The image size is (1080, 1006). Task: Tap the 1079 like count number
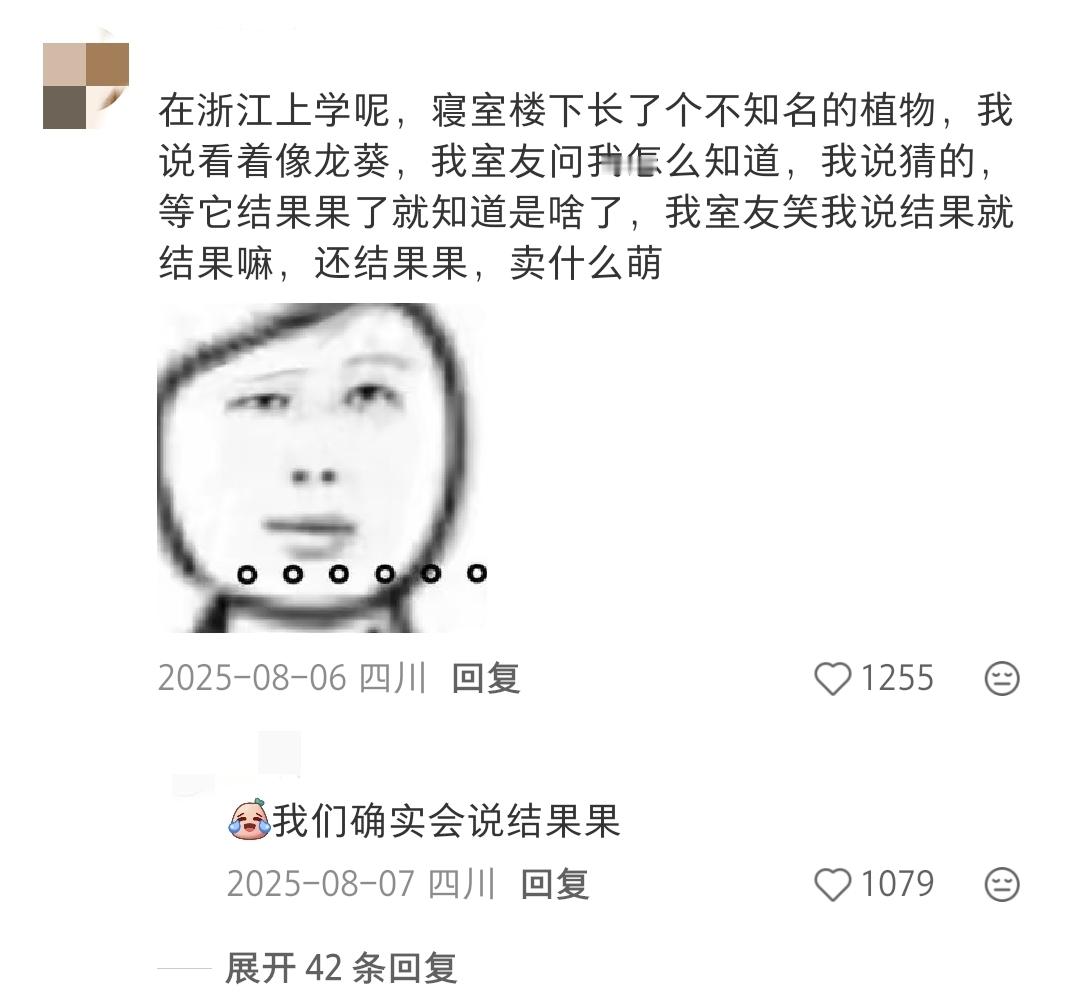coord(897,884)
